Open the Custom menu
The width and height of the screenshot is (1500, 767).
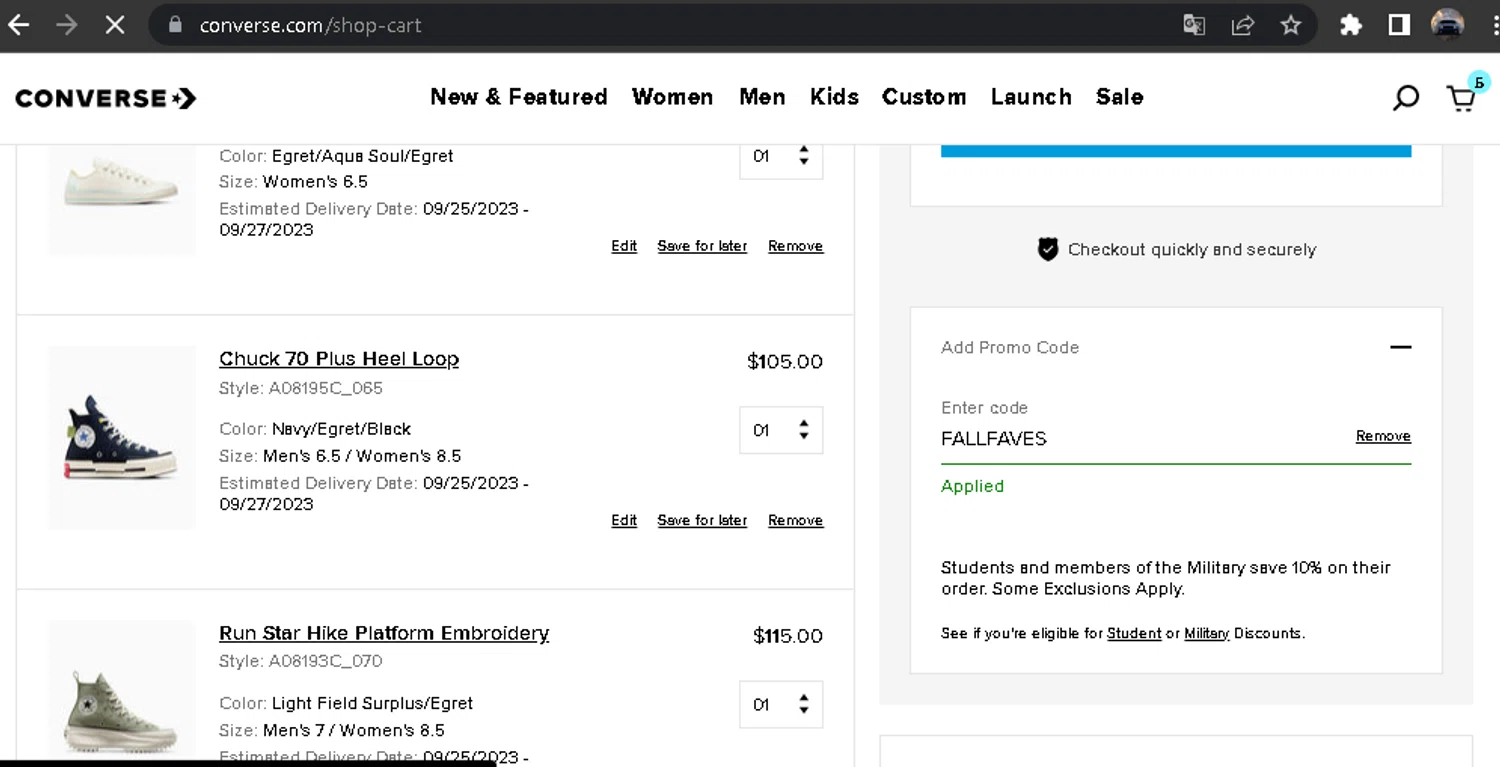point(924,97)
